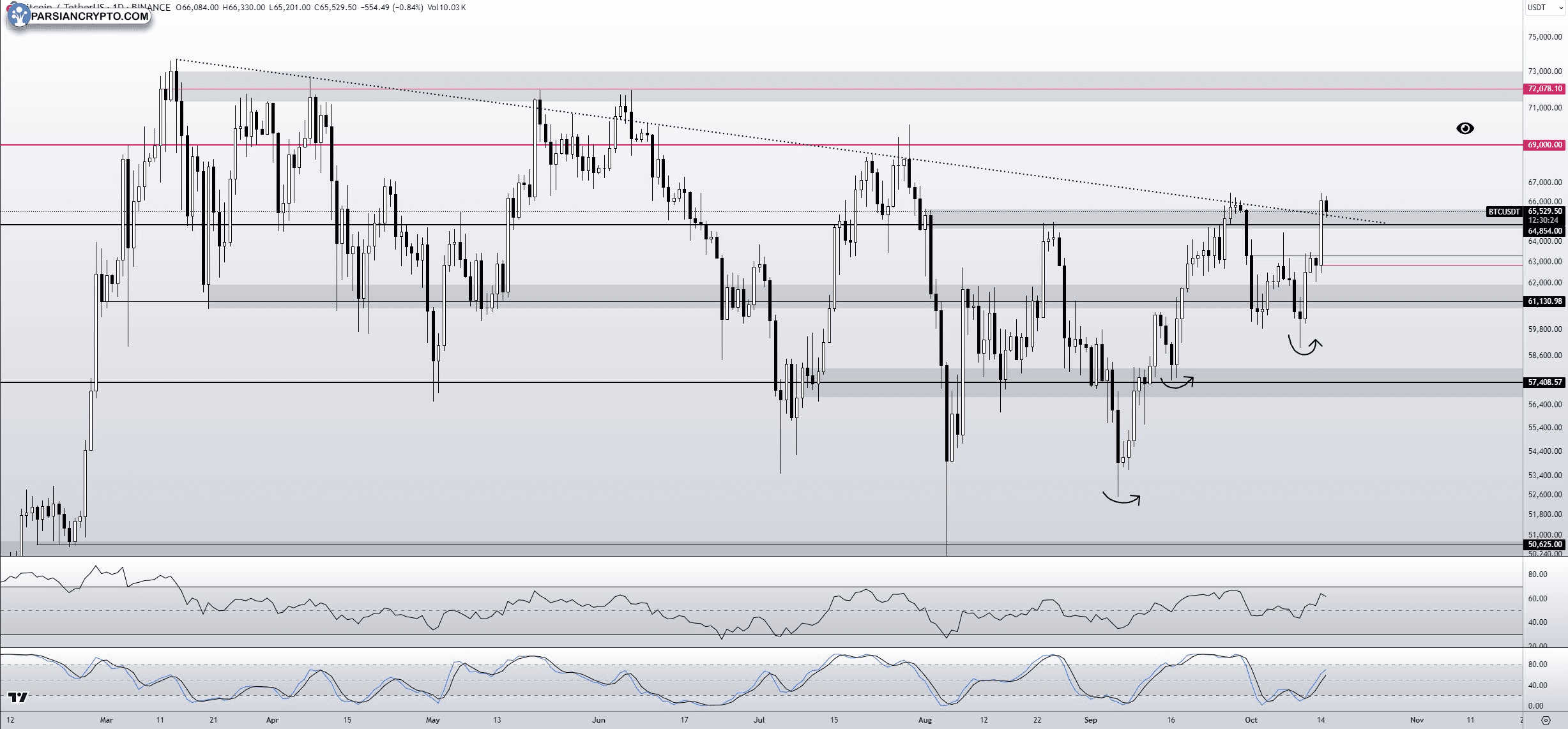Click the 73,000.00 price axis label

pyautogui.click(x=1545, y=71)
